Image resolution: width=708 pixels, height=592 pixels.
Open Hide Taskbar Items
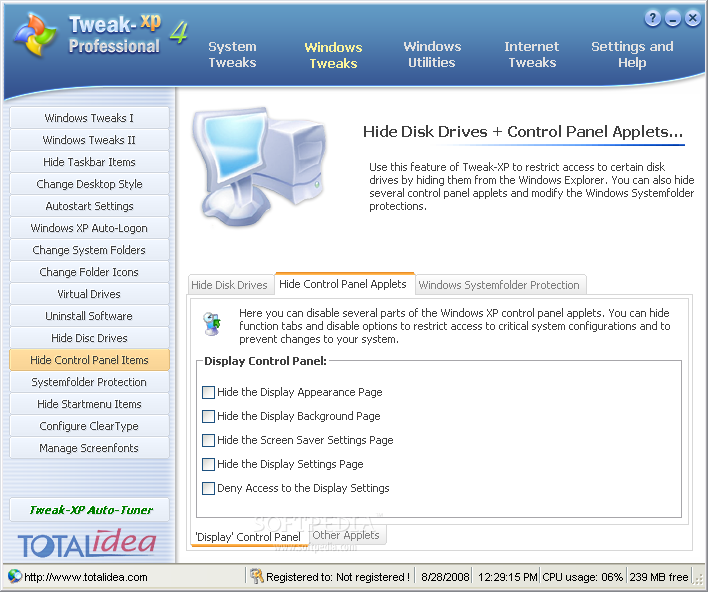pos(89,162)
